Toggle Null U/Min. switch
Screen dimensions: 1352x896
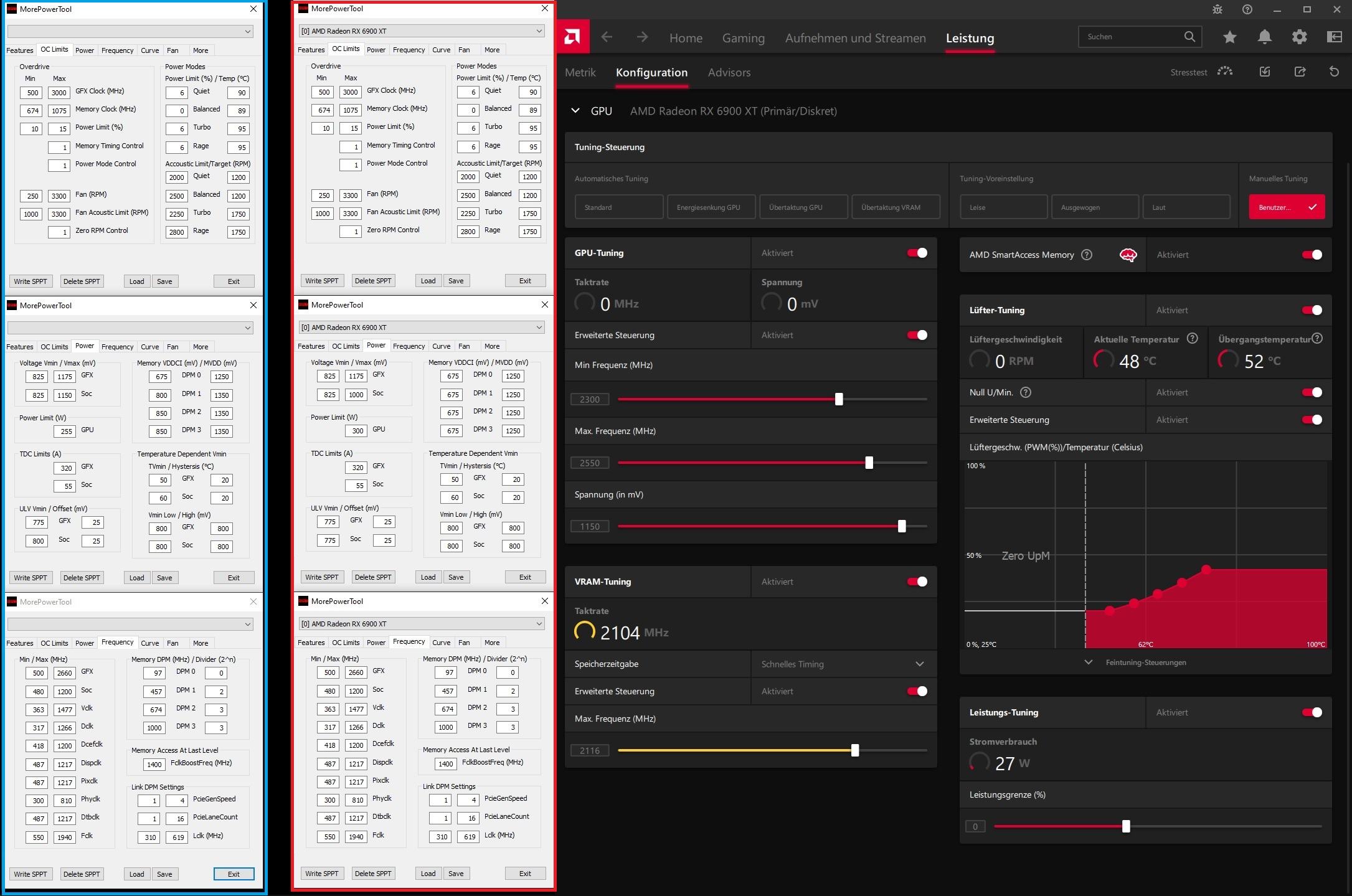1312,392
